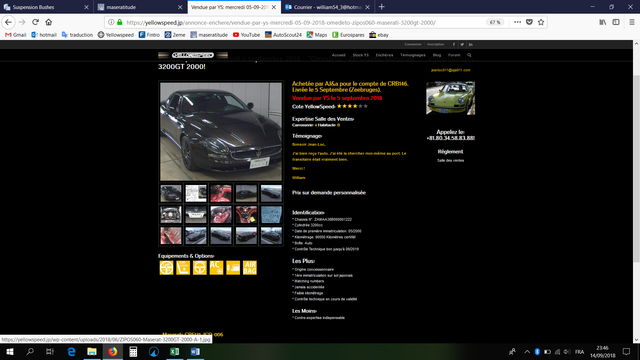
Task: Click the site's LinkedIn icon
Action: pyautogui.click(x=471, y=44)
